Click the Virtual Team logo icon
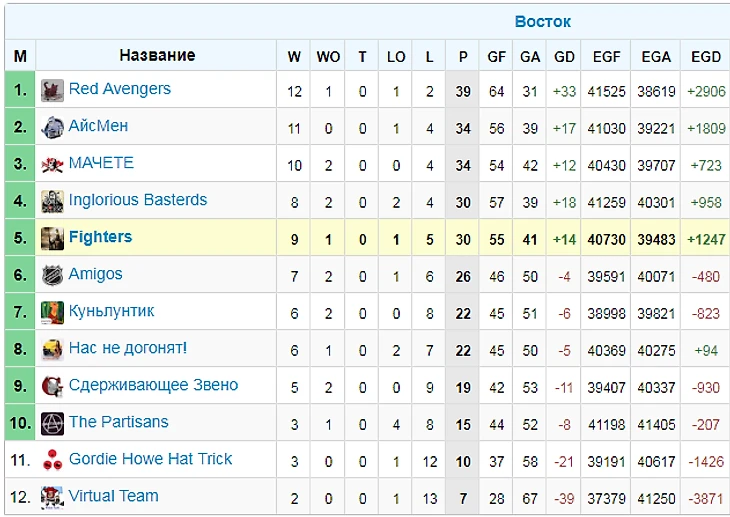Image resolution: width=730 pixels, height=517 pixels. click(x=53, y=497)
